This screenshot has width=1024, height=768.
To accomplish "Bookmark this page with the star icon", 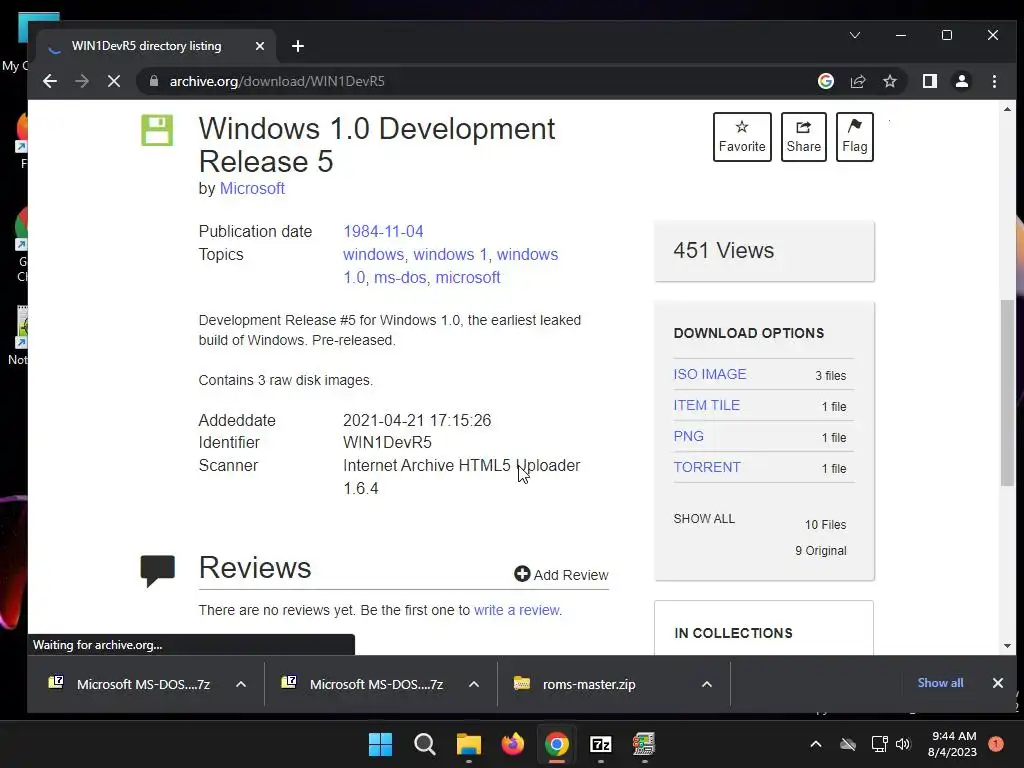I will 889,81.
